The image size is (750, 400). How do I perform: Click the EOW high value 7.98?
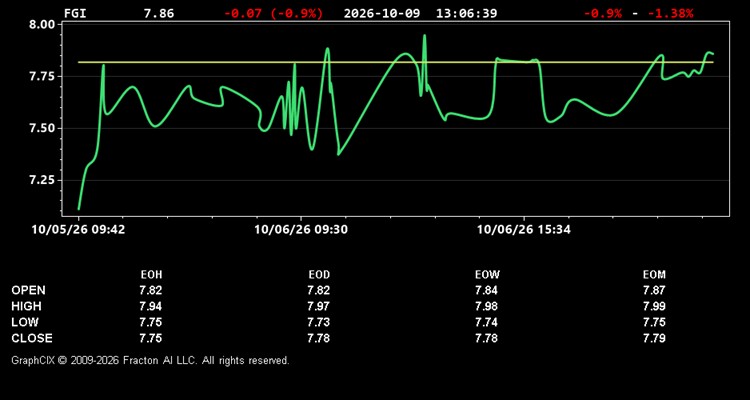pos(486,306)
